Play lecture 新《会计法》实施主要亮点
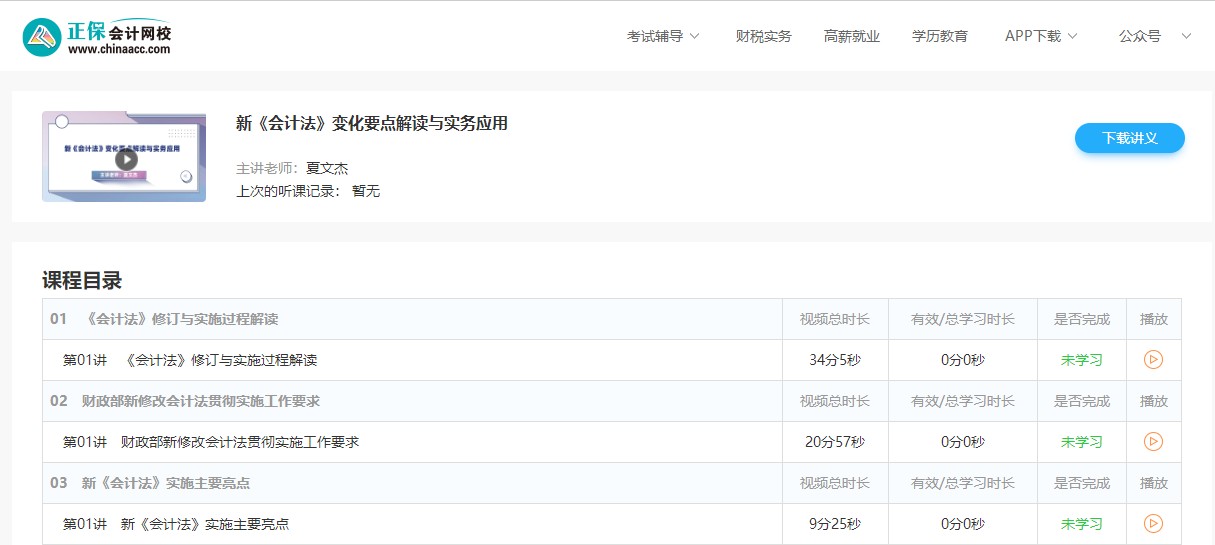 pos(1153,524)
